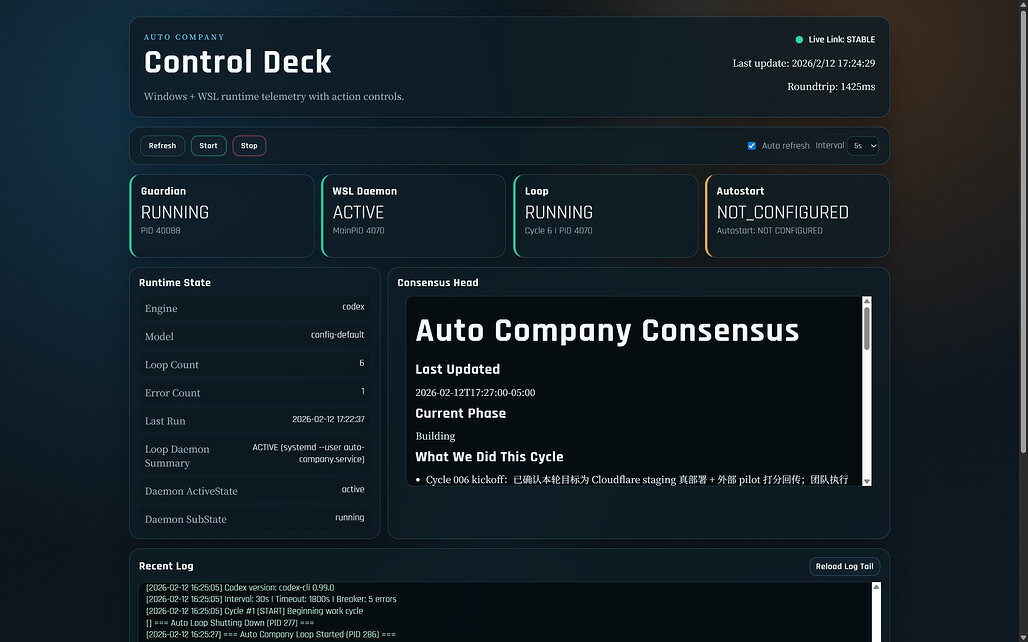Click Auto Company Consensus heading
This screenshot has width=1028, height=642.
pyautogui.click(x=607, y=331)
